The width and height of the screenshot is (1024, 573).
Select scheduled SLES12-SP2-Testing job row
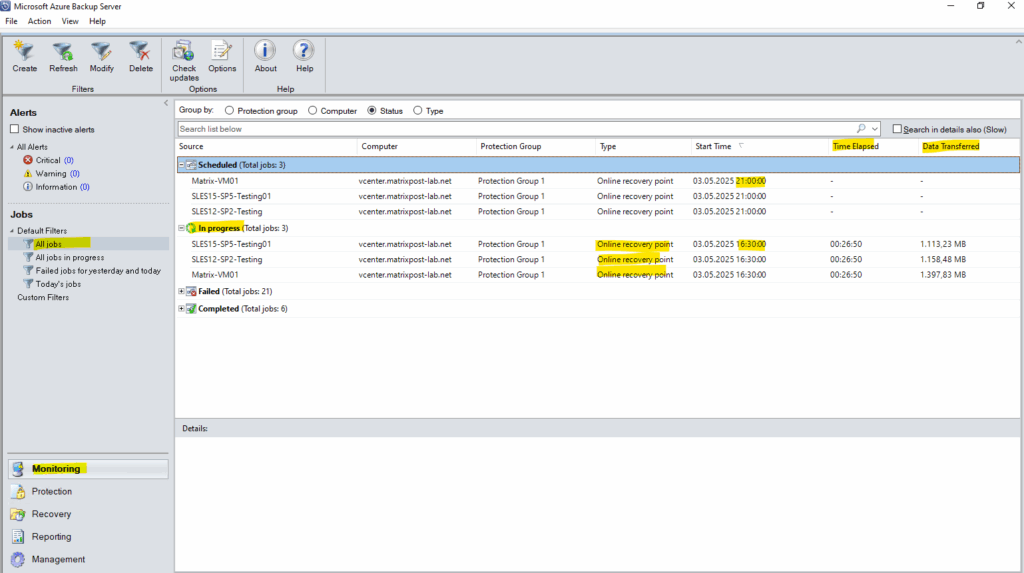click(597, 212)
